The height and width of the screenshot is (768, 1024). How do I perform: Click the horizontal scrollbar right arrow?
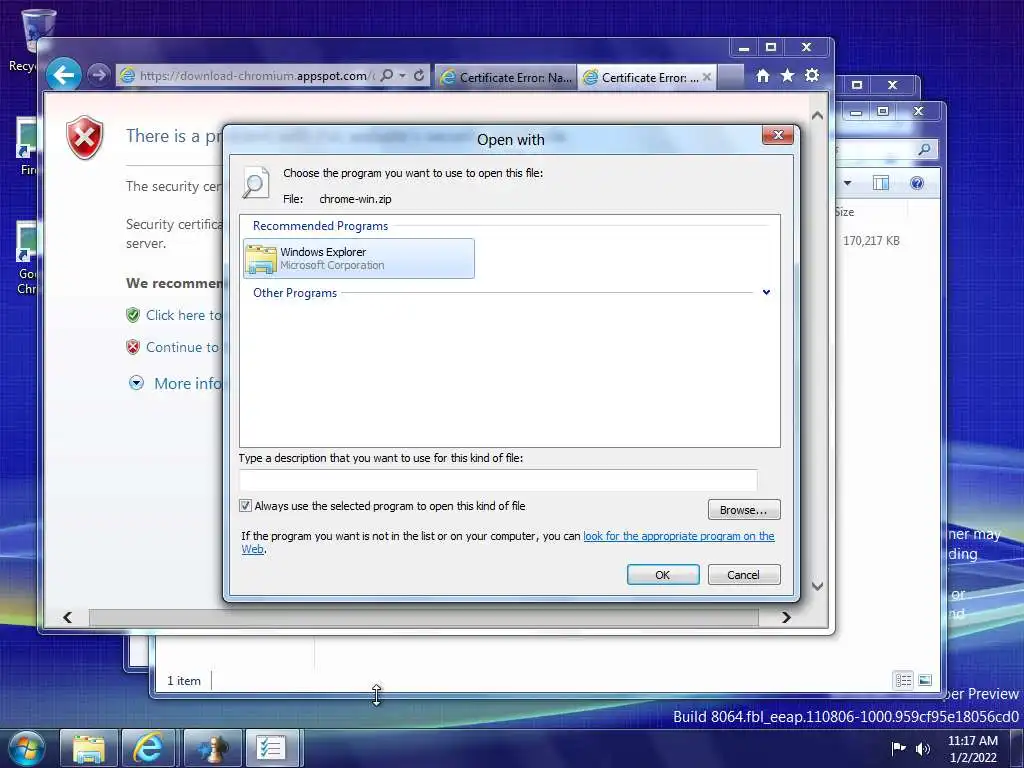[786, 617]
